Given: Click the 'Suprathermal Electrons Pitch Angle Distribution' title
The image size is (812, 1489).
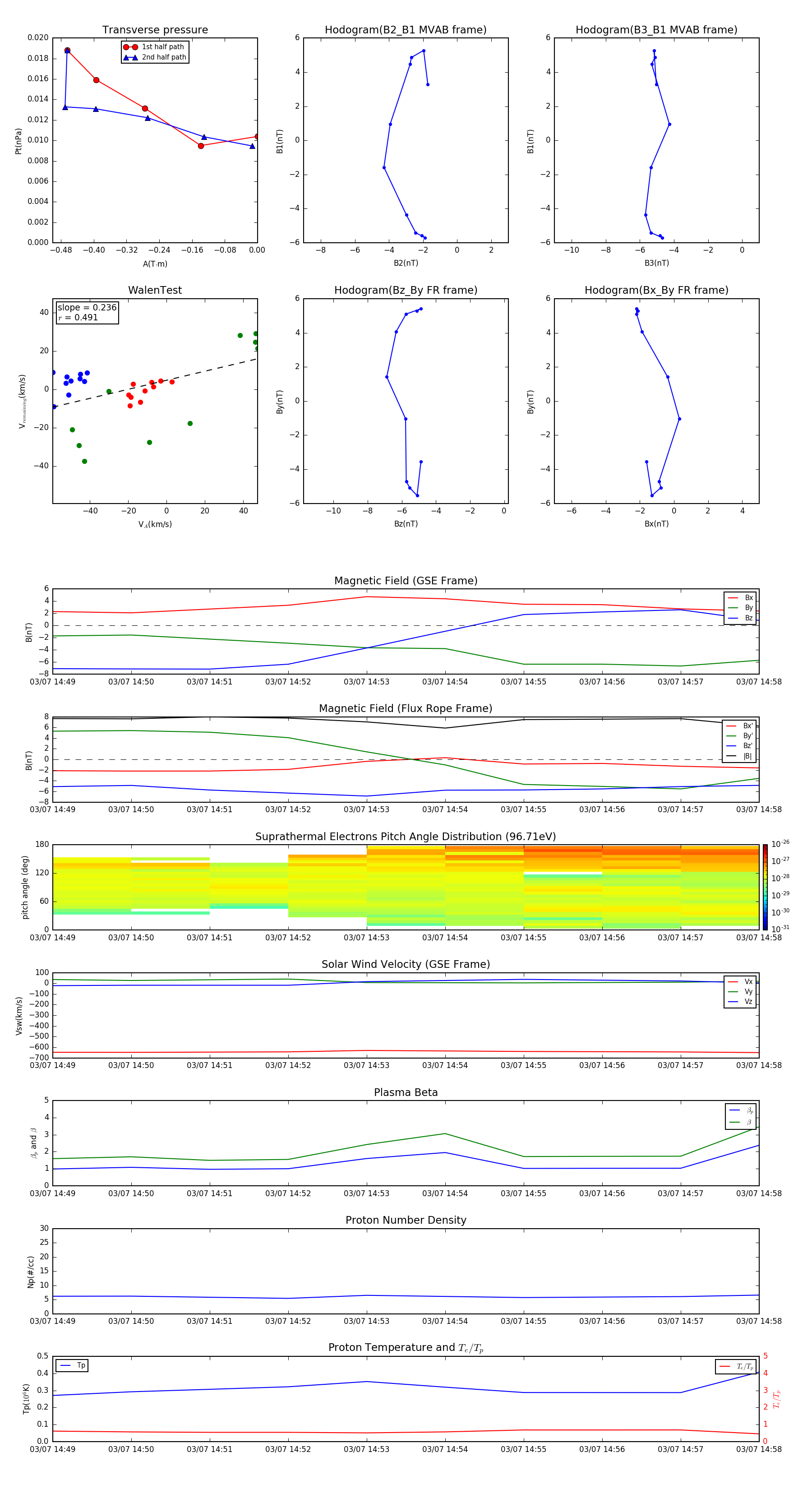Looking at the screenshot, I should pos(406,837).
